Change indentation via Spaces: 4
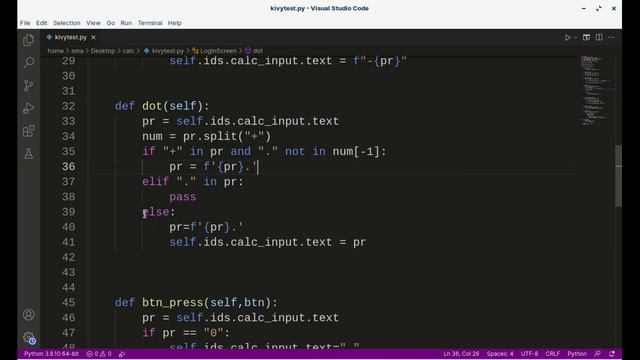This screenshot has width=640, height=360. pos(500,354)
